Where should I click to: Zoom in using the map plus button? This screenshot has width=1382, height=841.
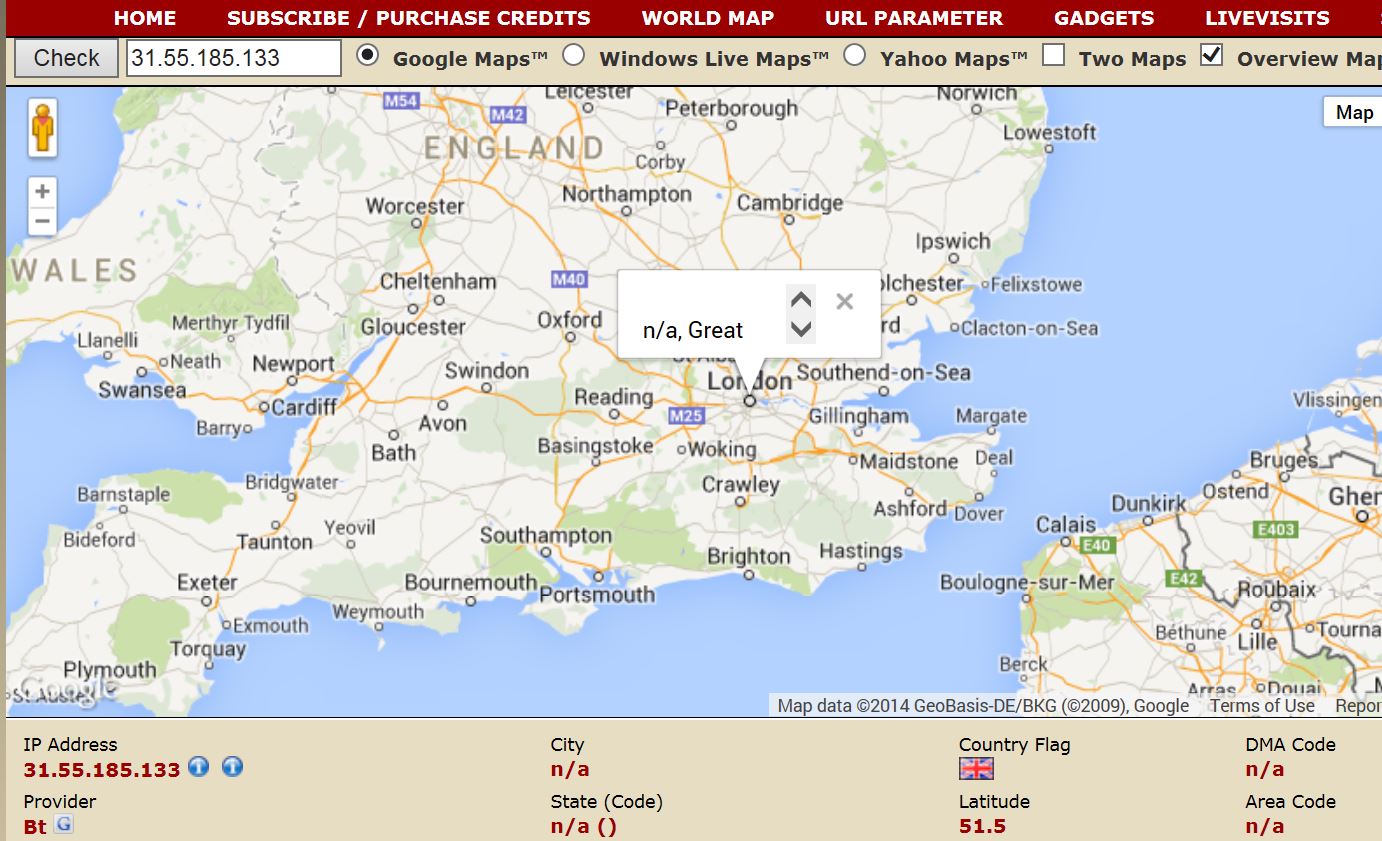click(42, 191)
